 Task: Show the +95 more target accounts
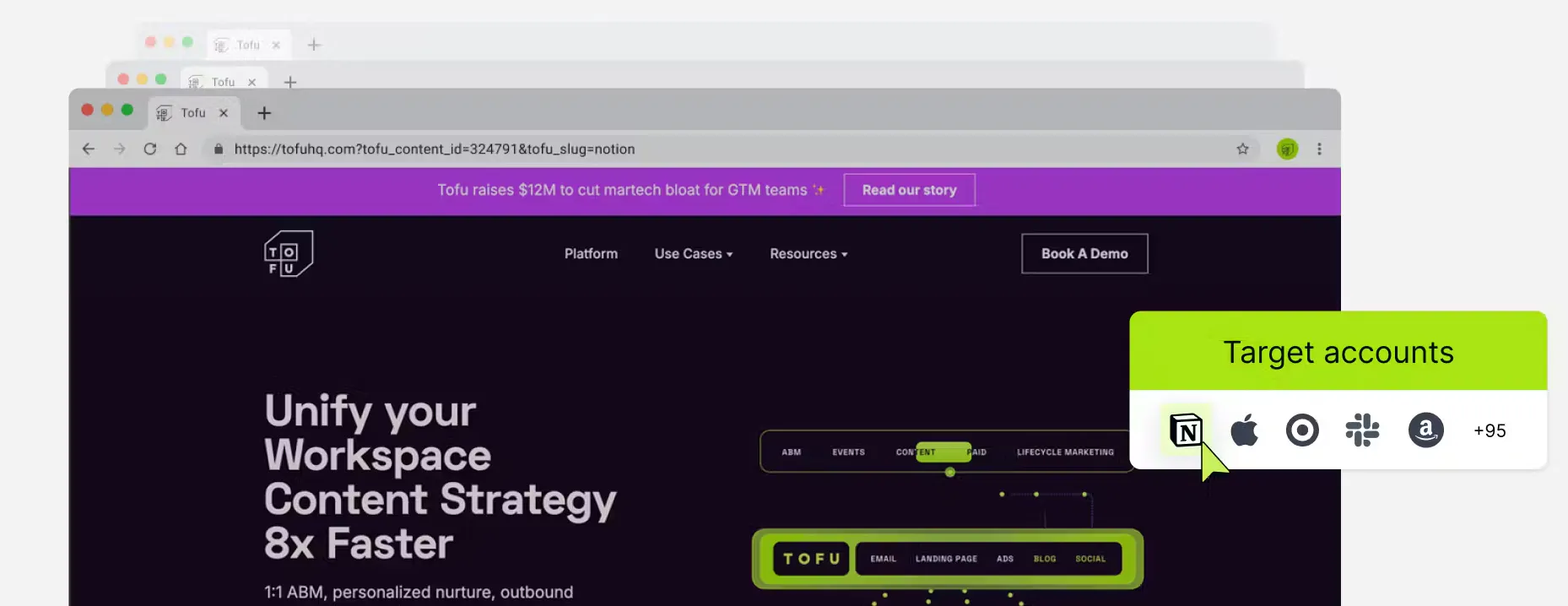coord(1490,430)
